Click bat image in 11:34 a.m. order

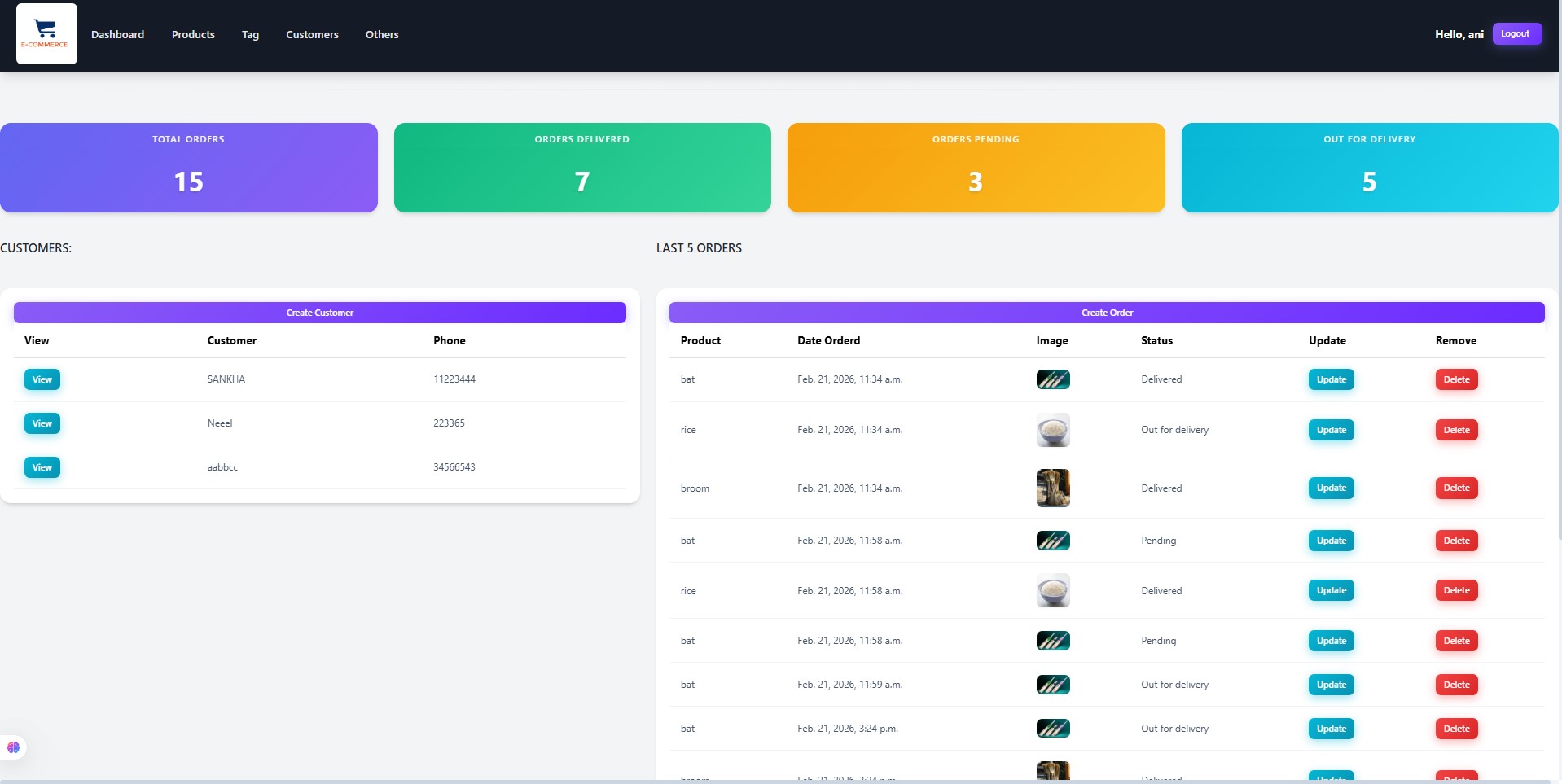1053,379
